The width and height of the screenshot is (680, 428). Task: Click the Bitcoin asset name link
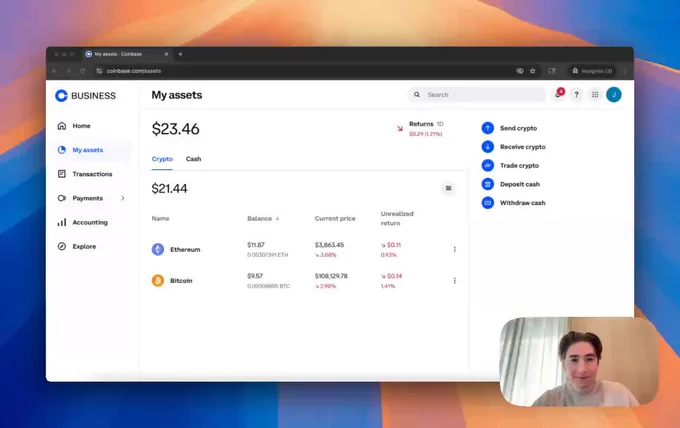click(x=181, y=281)
